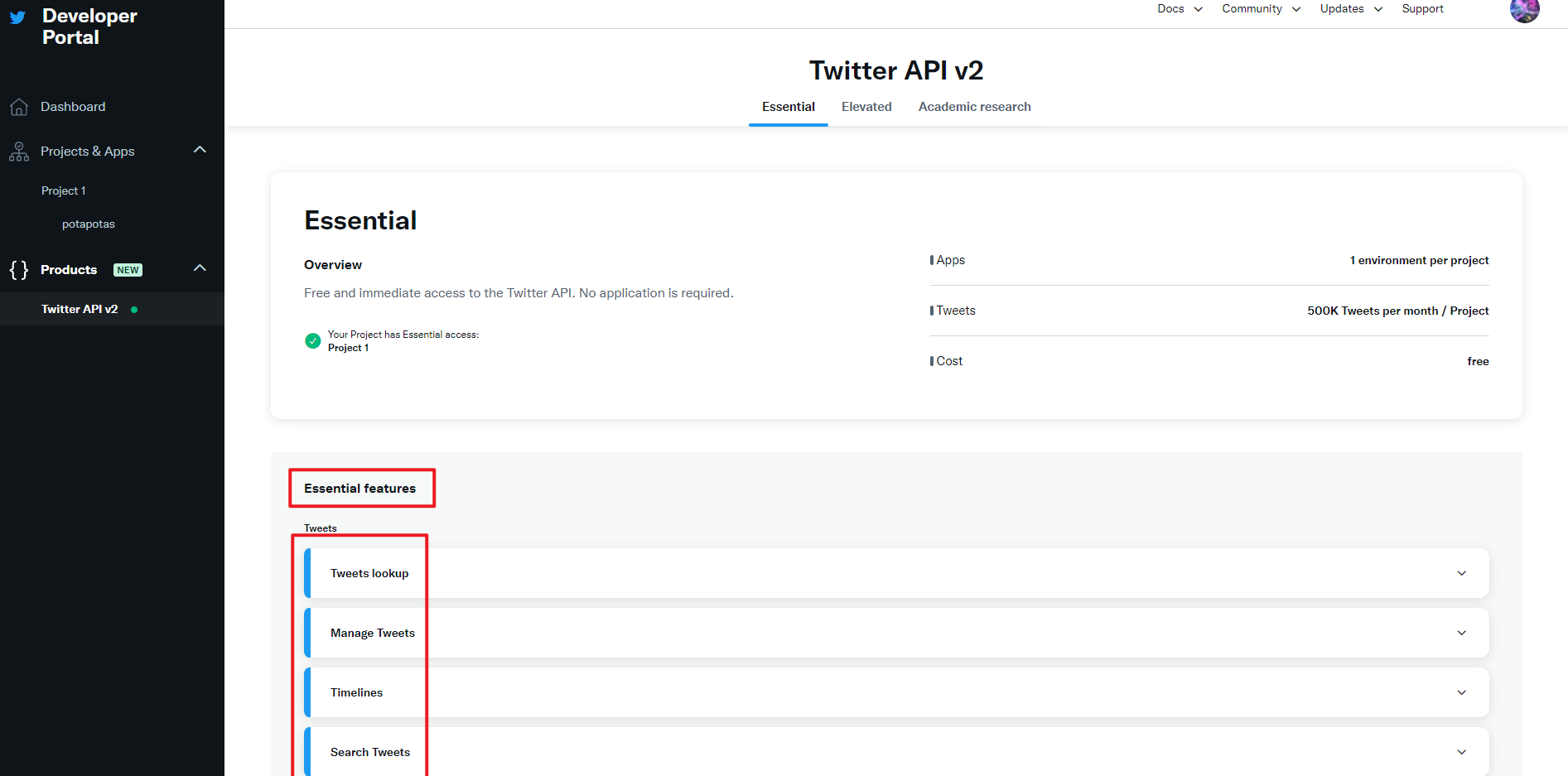Open the profile avatar menu
The height and width of the screenshot is (776, 1568).
coord(1524,12)
